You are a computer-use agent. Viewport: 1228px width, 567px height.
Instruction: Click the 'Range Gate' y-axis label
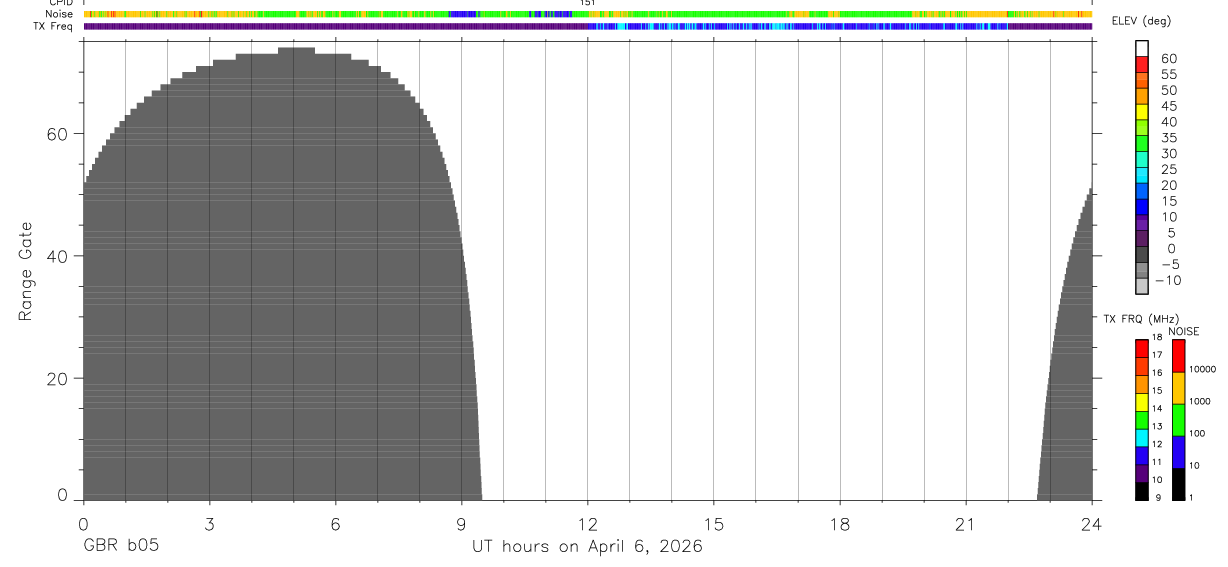(26, 271)
